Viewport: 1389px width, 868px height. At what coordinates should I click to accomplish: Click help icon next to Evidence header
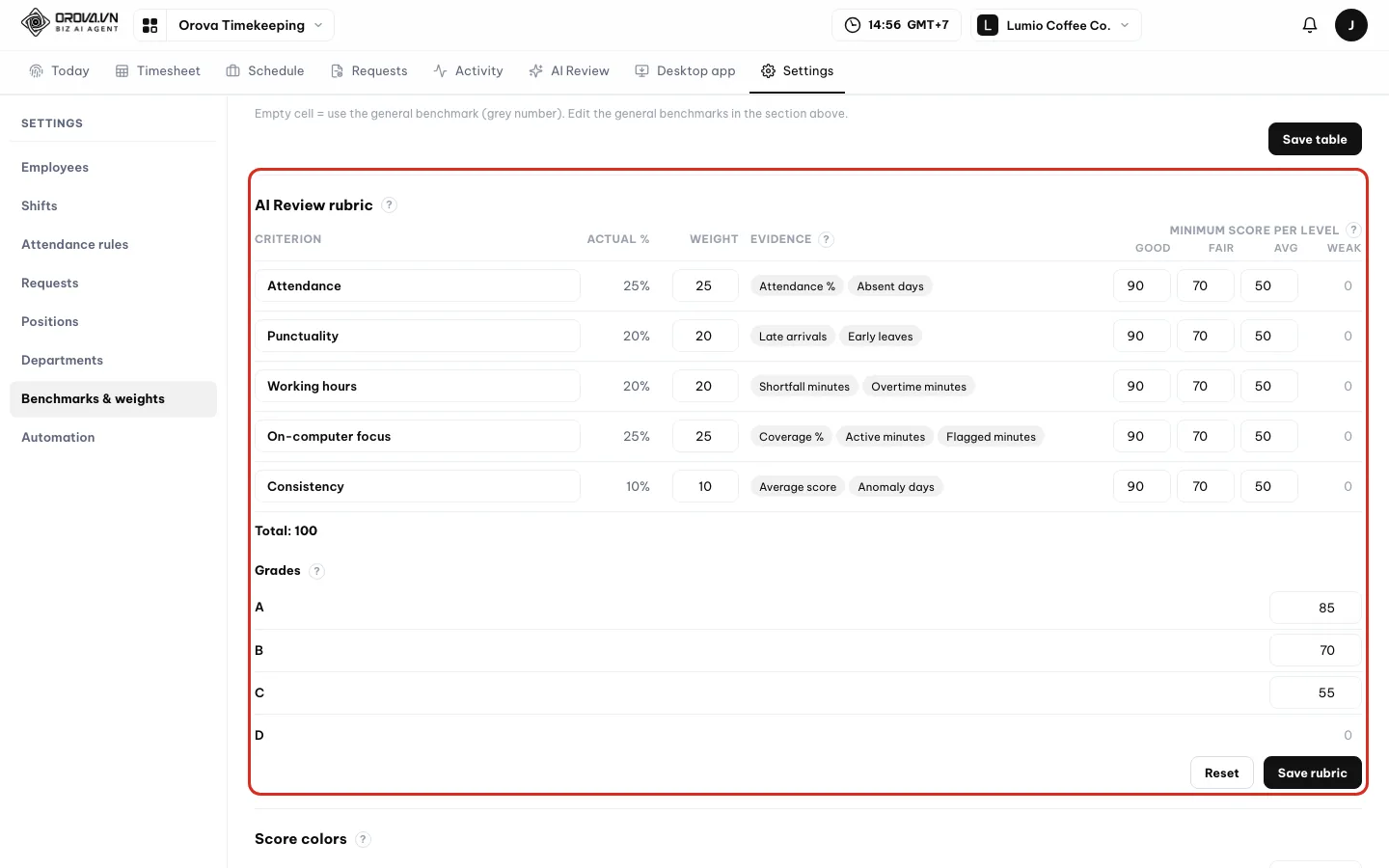click(x=826, y=239)
